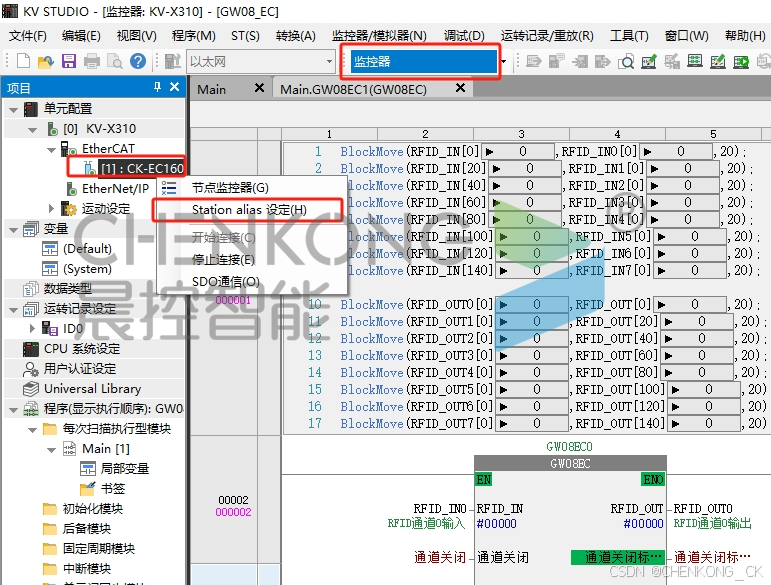Switch to the Main tab

[211, 89]
